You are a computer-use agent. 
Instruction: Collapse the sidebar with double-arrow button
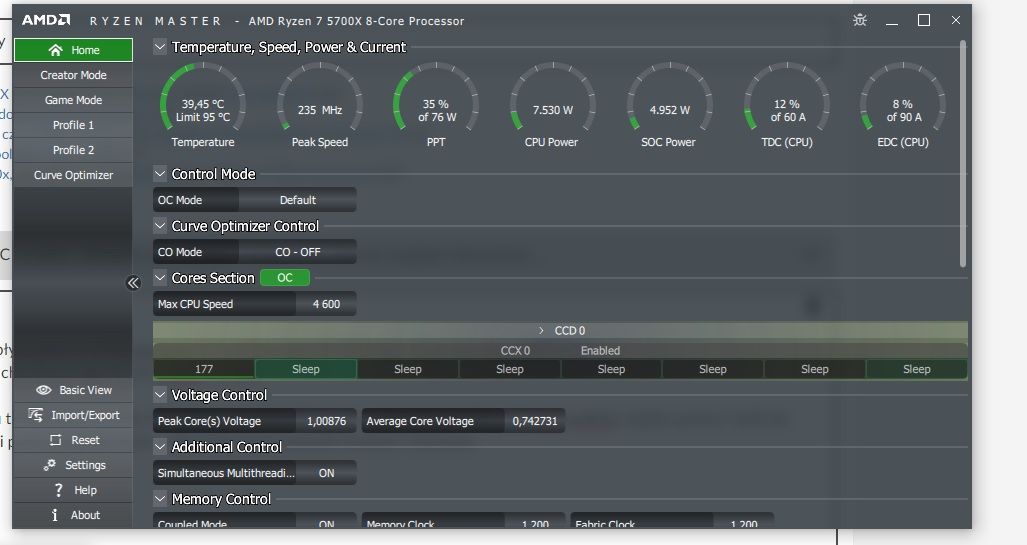click(x=133, y=283)
